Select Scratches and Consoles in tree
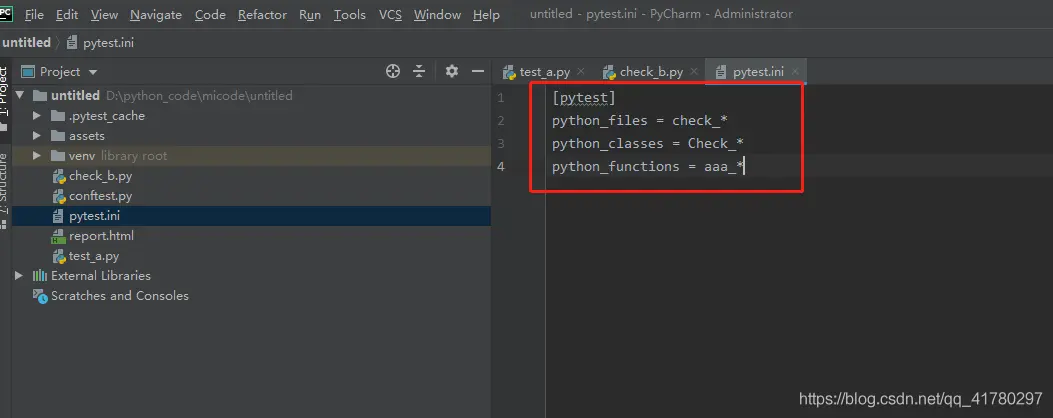 [251, 296]
